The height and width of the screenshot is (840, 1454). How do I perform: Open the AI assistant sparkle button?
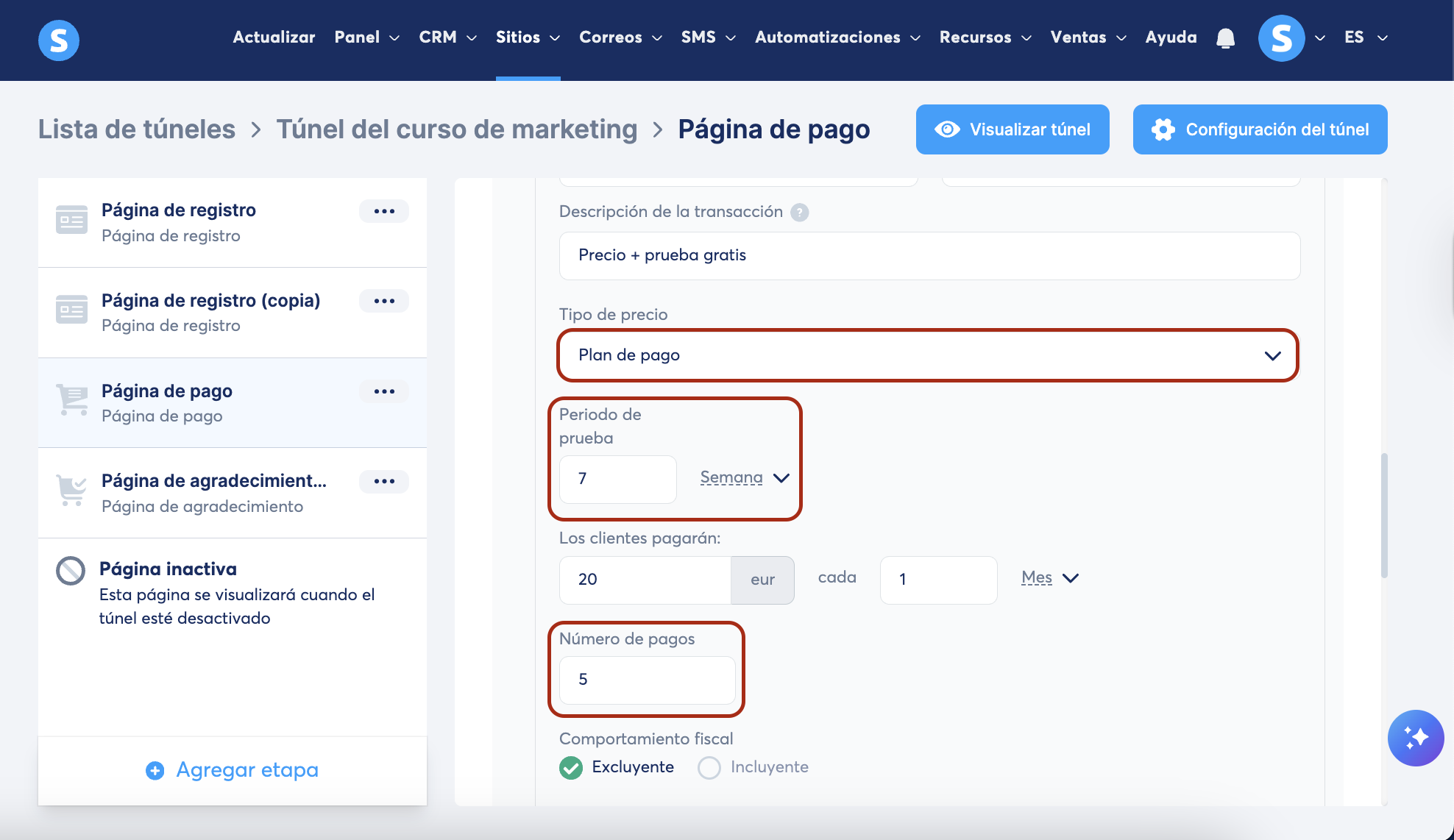point(1415,738)
